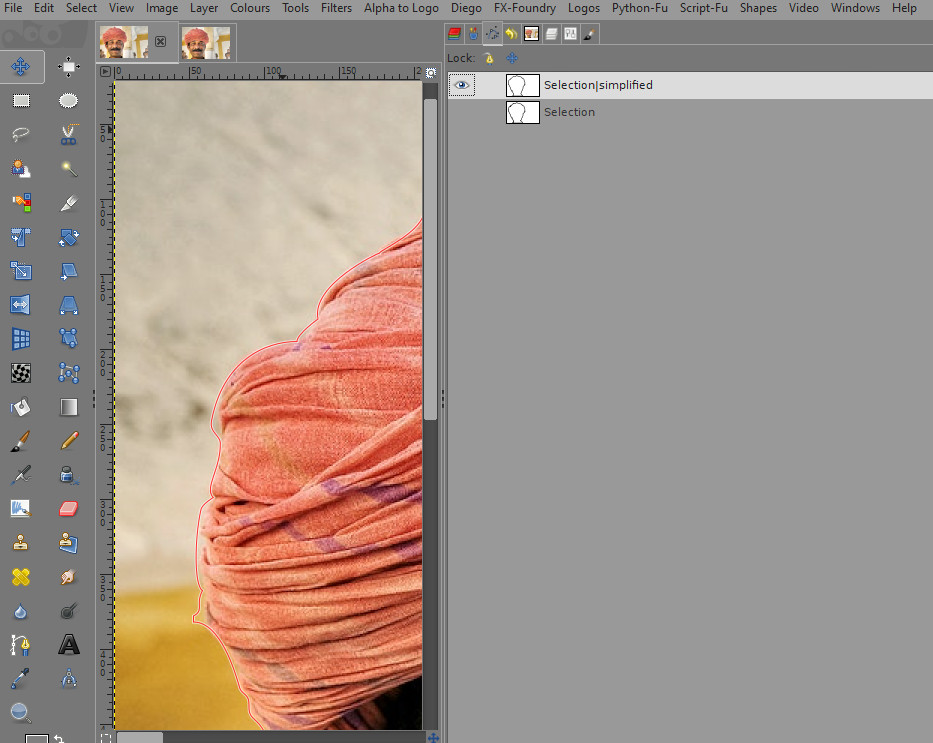The width and height of the screenshot is (933, 743).
Task: Select the Move tool
Action: [x=21, y=67]
